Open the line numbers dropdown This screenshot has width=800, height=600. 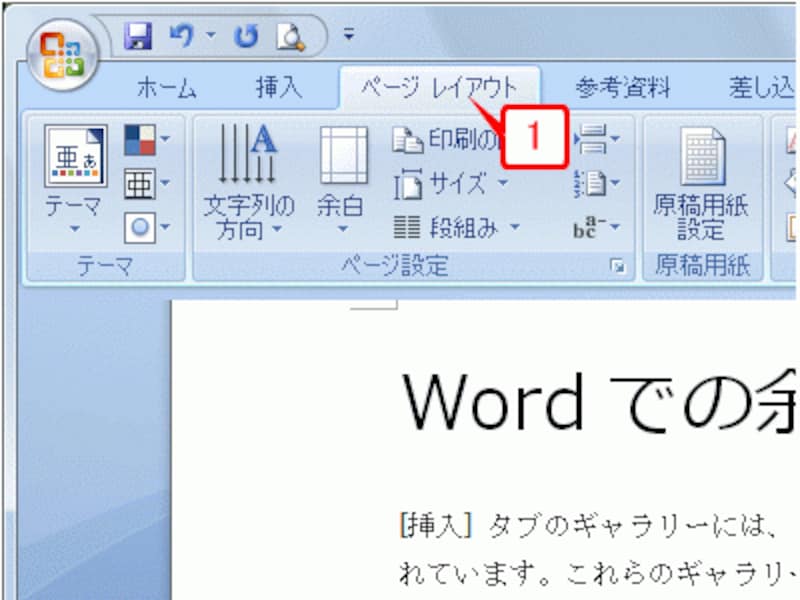(596, 183)
